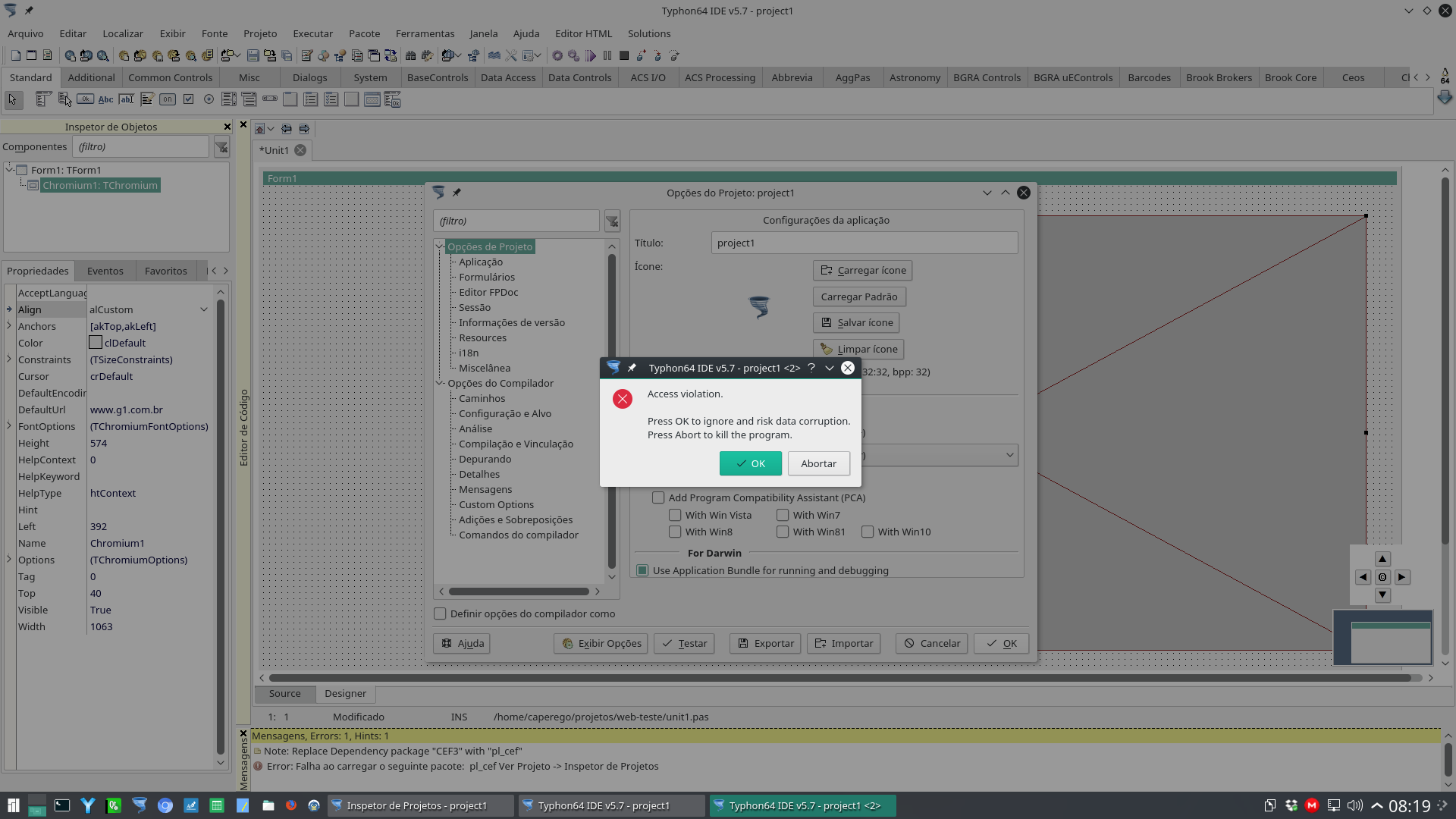Click the filter funnel icon in Opções do Projeto

612,221
